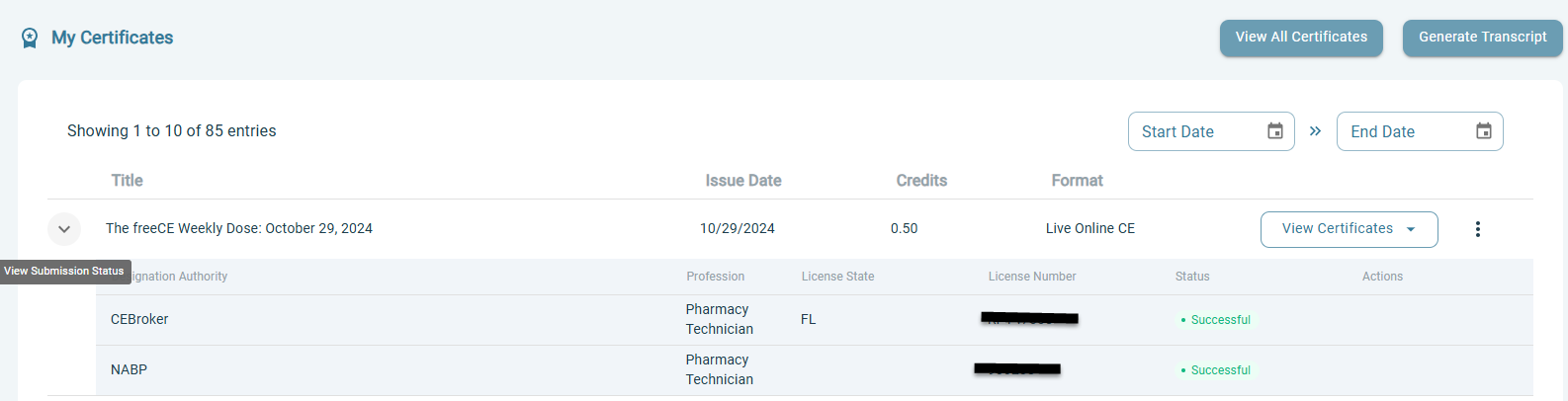Click the My Certificates heading

(x=113, y=38)
